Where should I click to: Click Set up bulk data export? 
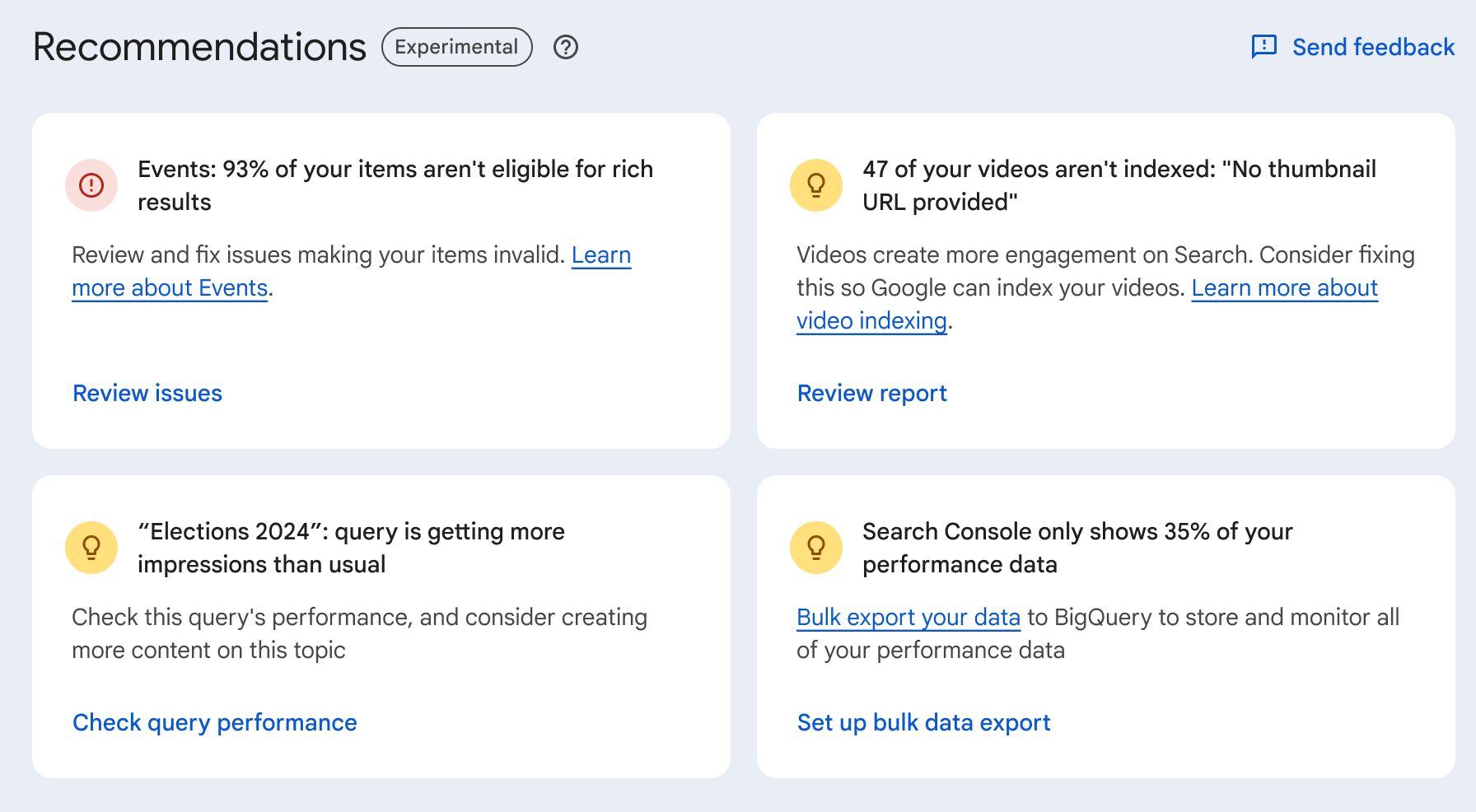click(923, 722)
